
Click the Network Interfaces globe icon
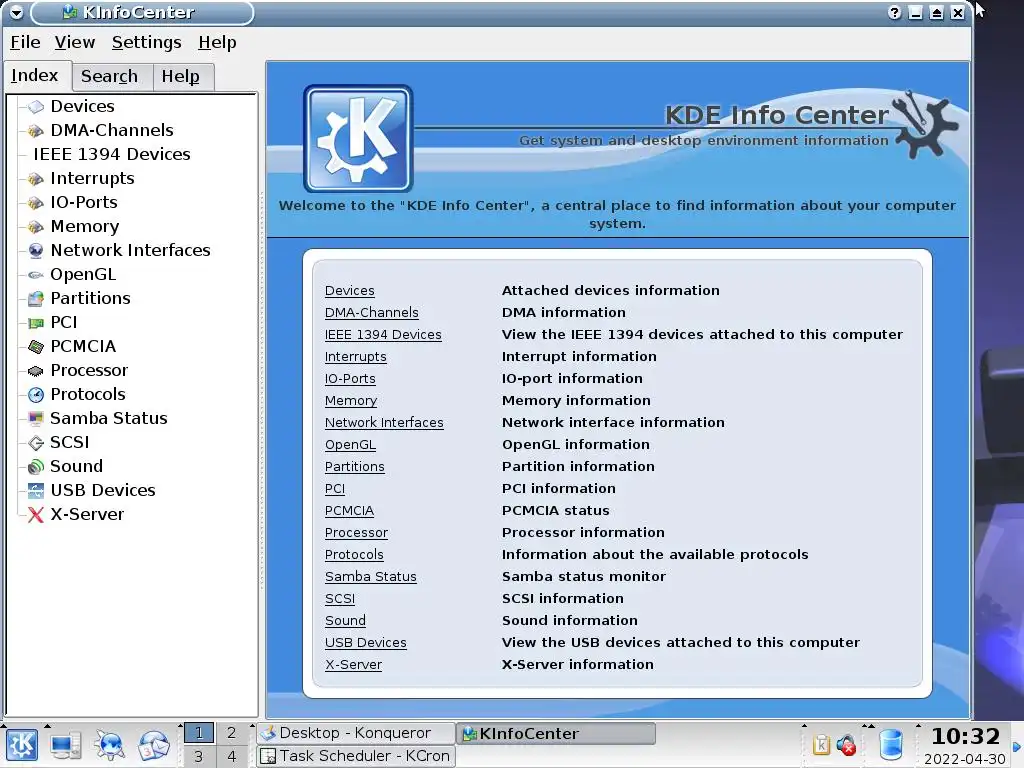coord(36,251)
